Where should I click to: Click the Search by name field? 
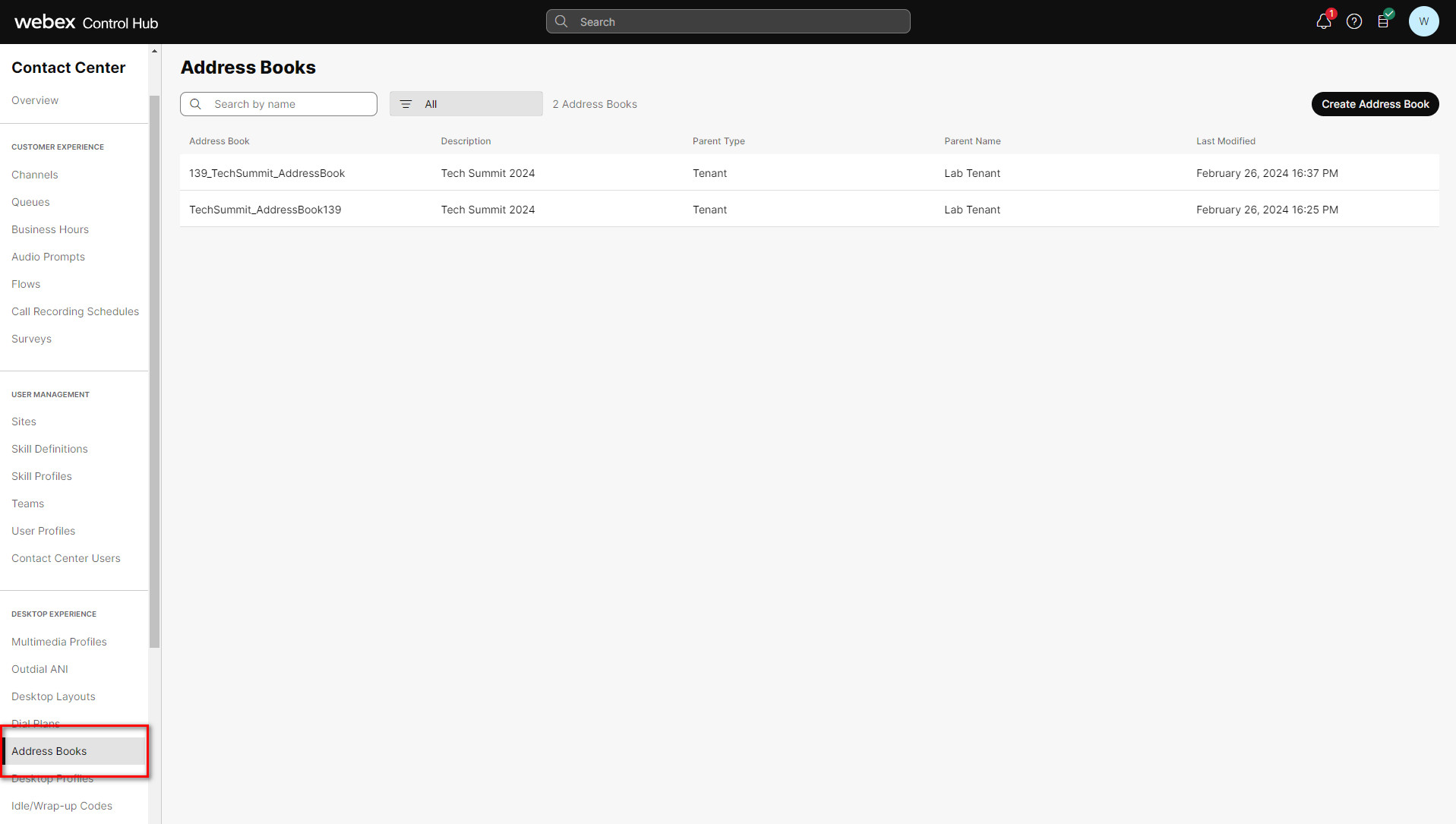(x=289, y=104)
